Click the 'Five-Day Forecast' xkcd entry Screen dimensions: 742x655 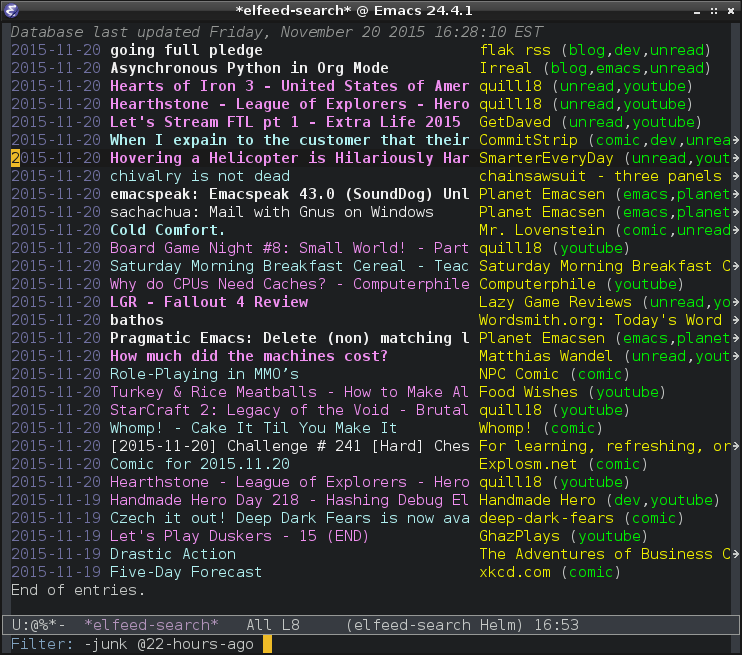(186, 572)
